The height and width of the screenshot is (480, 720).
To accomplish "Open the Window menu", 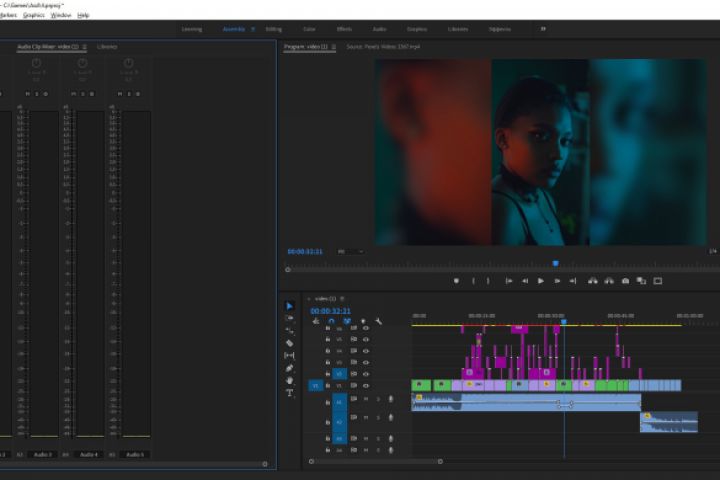I will (60, 15).
